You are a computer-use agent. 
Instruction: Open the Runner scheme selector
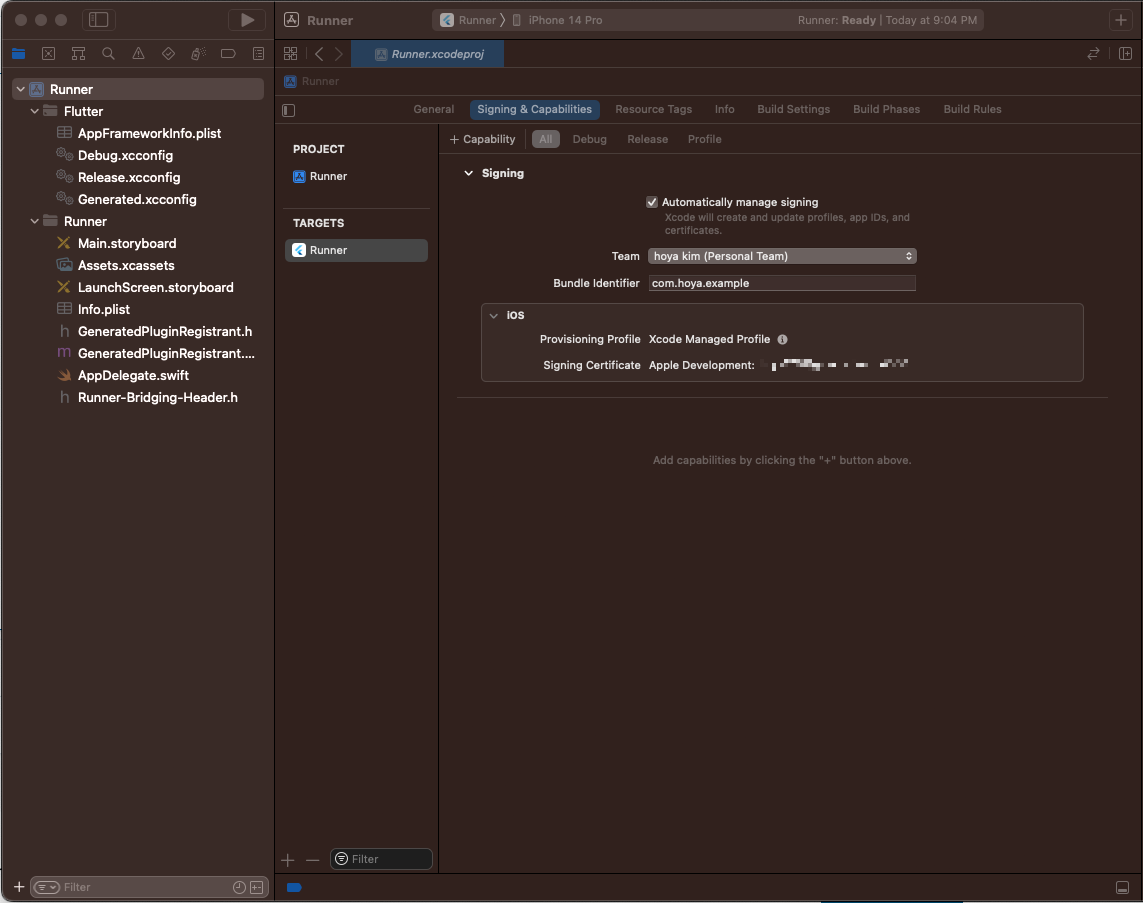469,20
